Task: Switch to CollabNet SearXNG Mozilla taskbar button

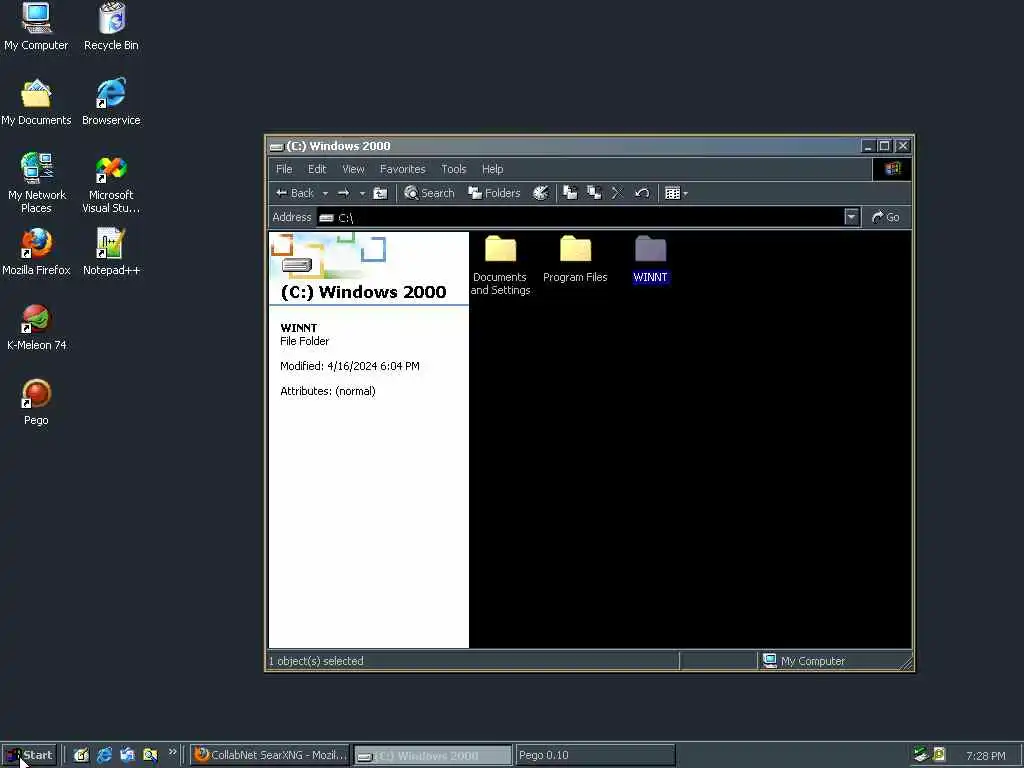Action: [x=270, y=755]
